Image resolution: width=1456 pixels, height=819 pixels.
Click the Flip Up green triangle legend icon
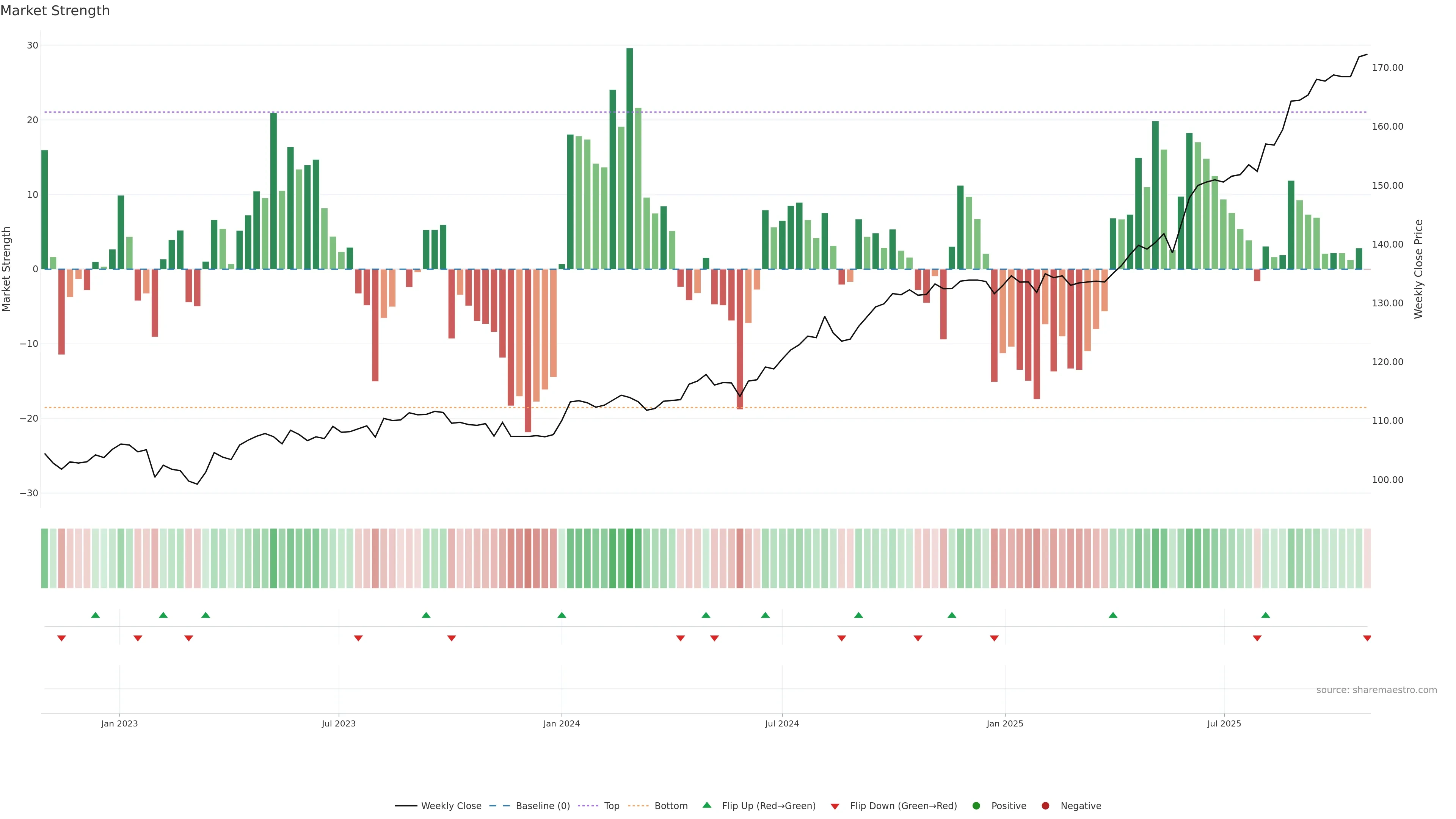706,805
